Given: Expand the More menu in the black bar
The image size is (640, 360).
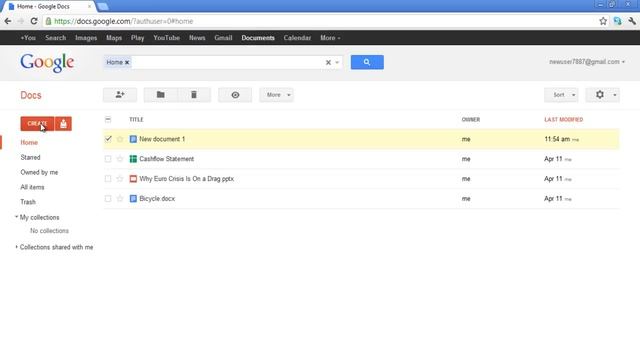Looking at the screenshot, I should pos(330,38).
